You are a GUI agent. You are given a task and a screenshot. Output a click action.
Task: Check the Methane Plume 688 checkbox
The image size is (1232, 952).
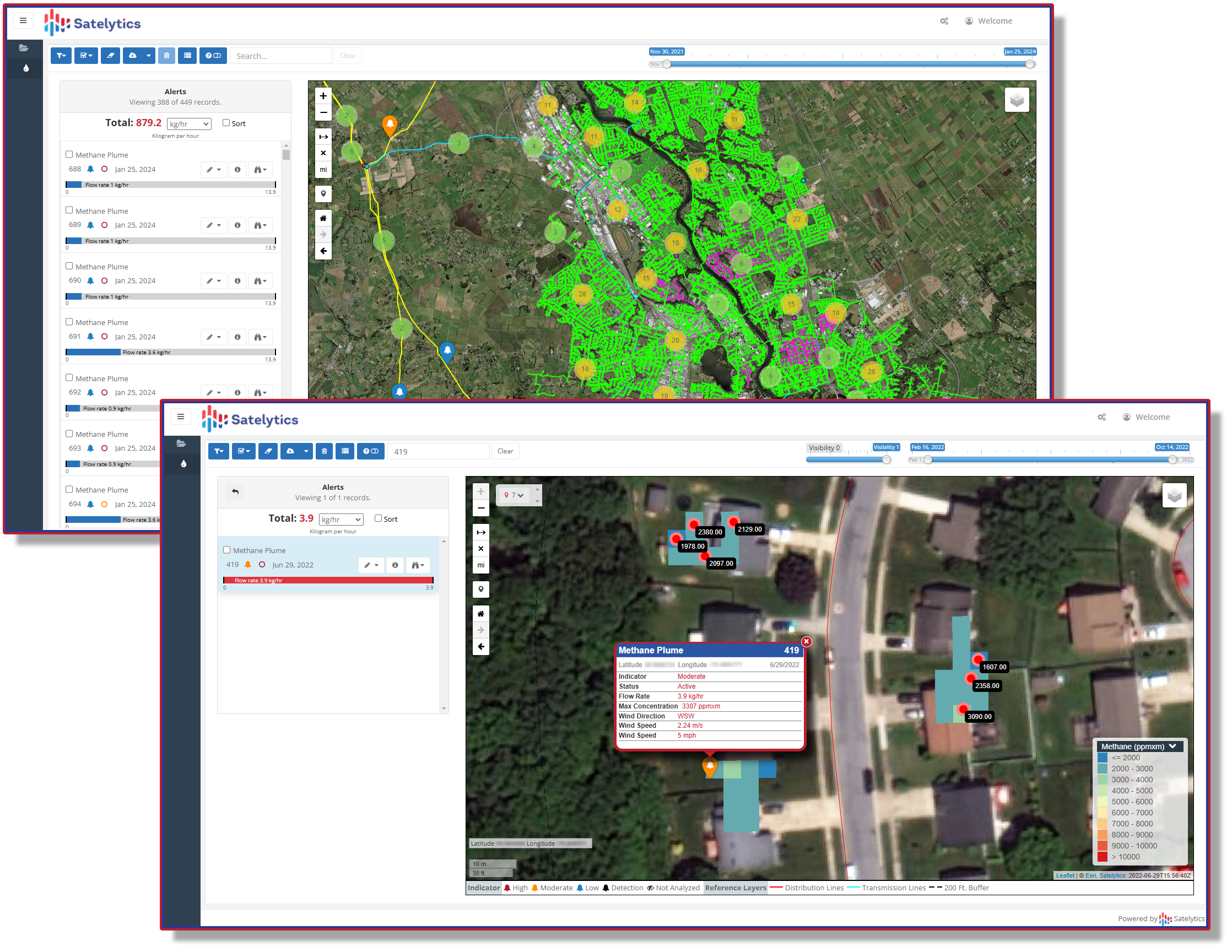coord(69,154)
